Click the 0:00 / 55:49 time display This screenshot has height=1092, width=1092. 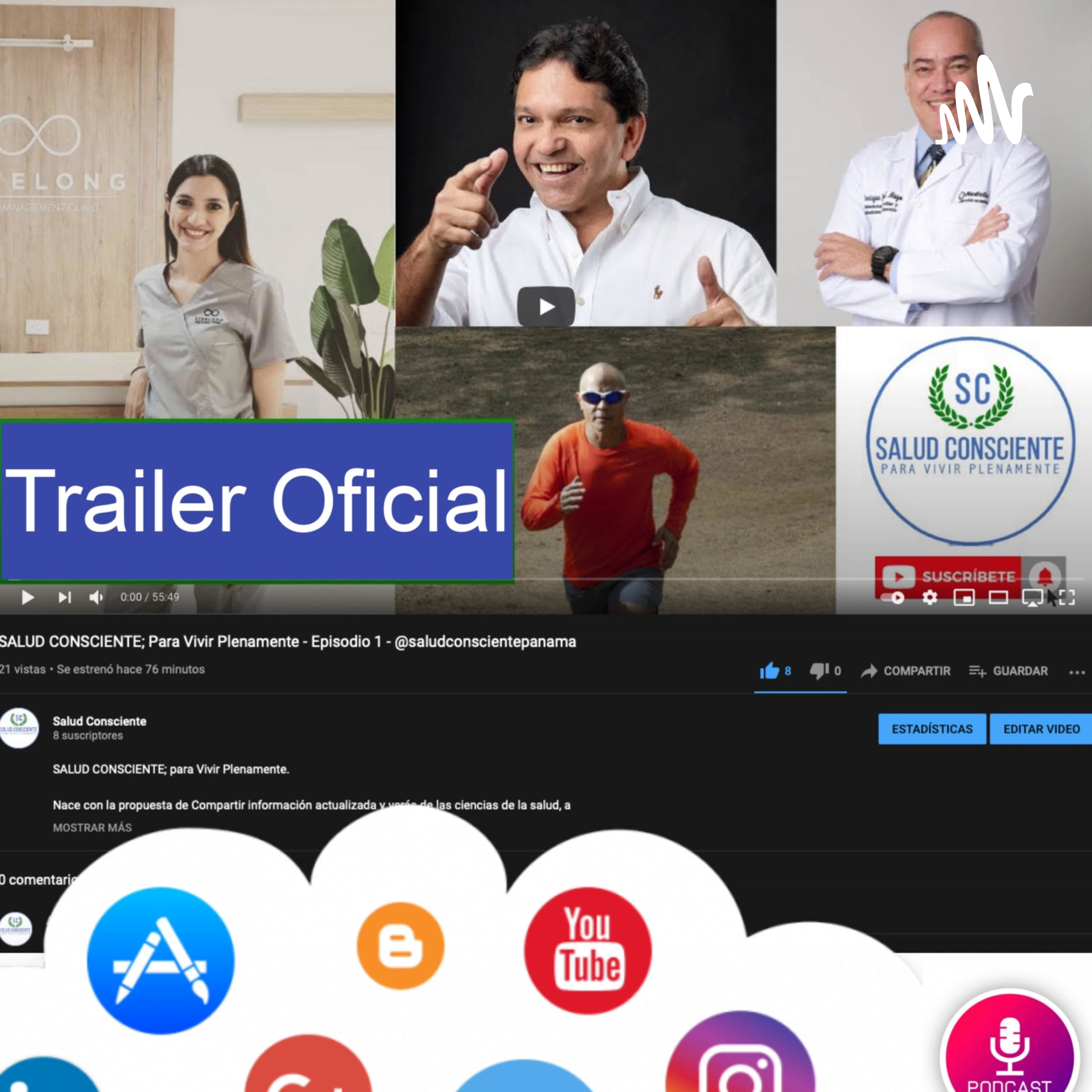[150, 597]
